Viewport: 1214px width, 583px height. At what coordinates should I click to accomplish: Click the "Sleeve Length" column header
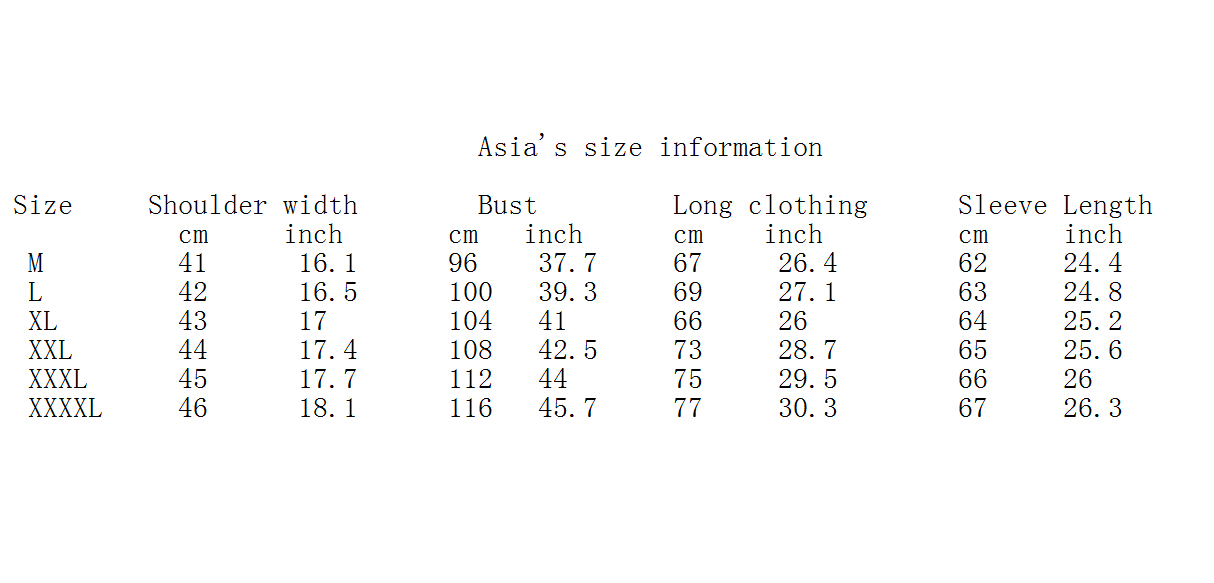pos(1054,206)
